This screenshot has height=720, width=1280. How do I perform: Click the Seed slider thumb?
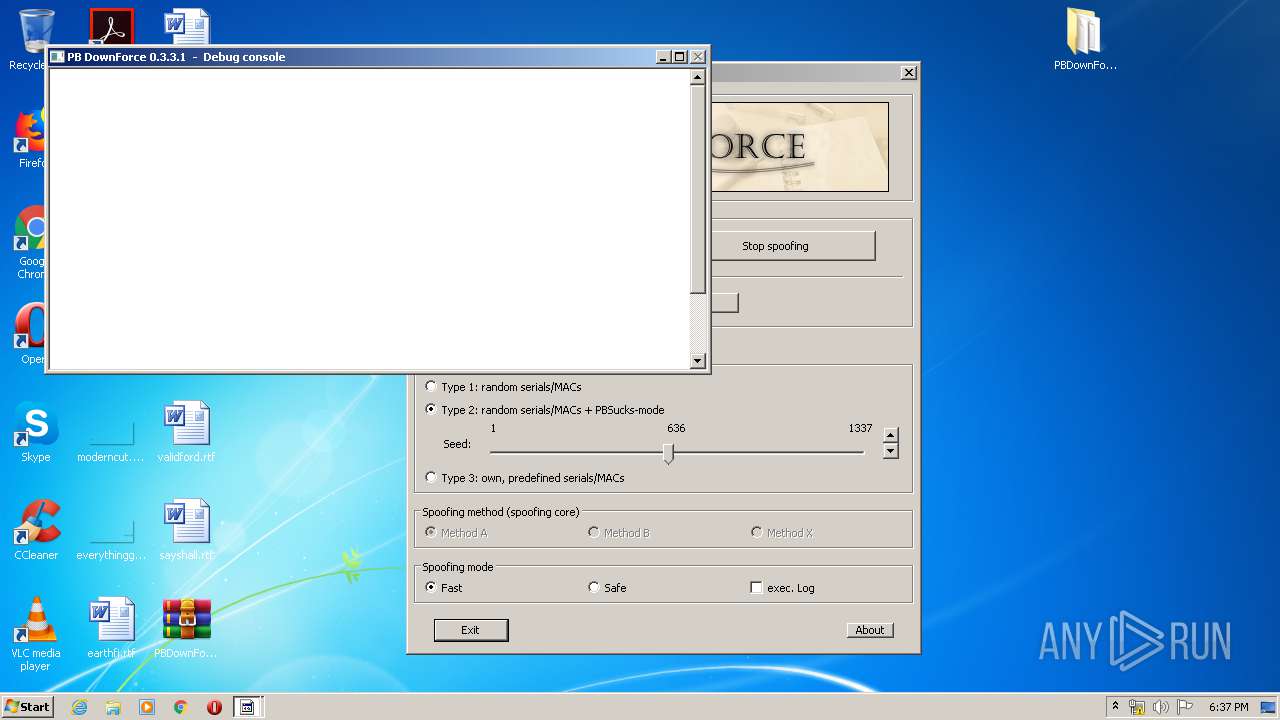pos(668,454)
